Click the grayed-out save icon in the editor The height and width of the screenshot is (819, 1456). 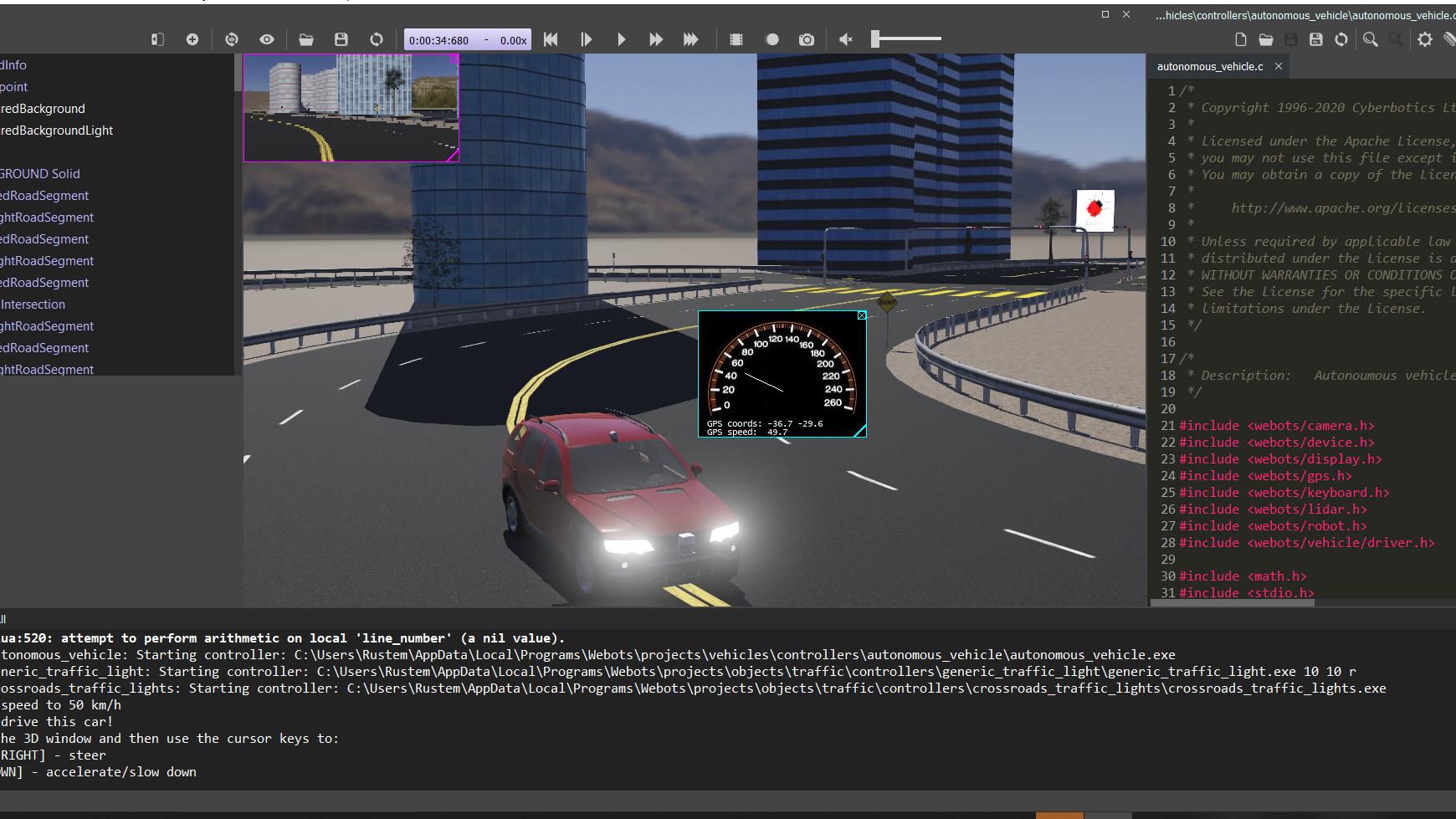coord(1291,39)
